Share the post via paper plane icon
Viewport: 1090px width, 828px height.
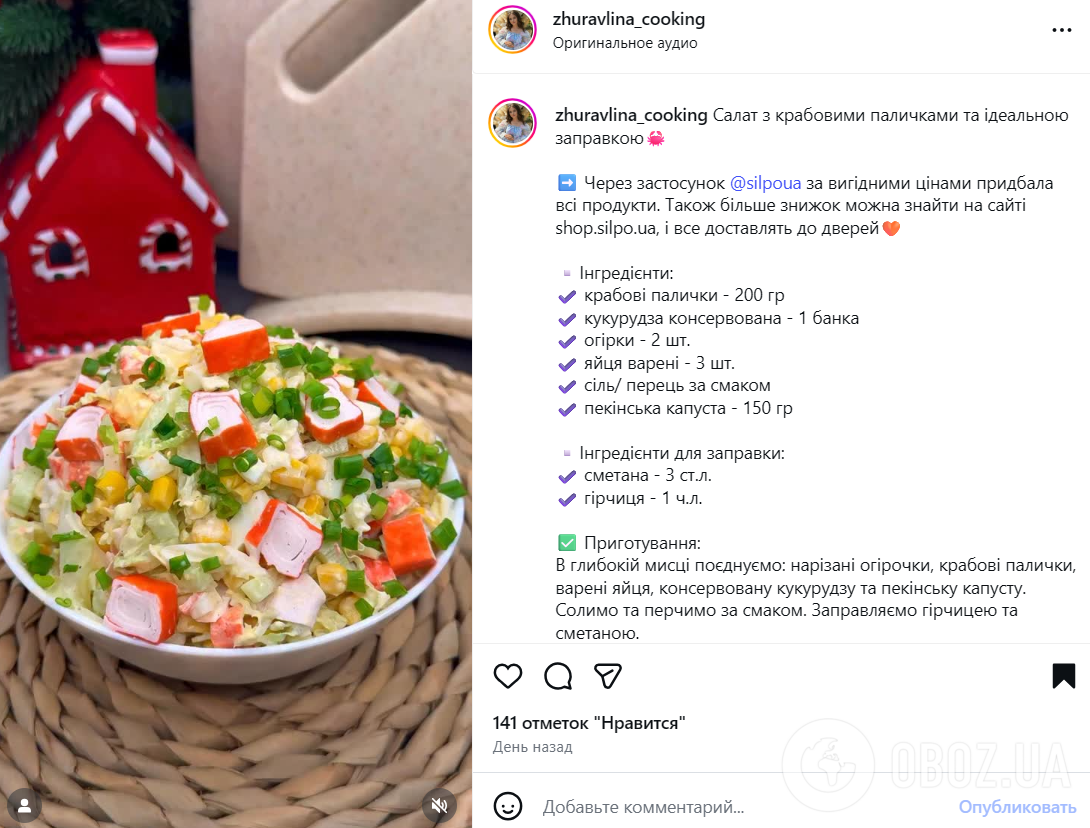[608, 676]
